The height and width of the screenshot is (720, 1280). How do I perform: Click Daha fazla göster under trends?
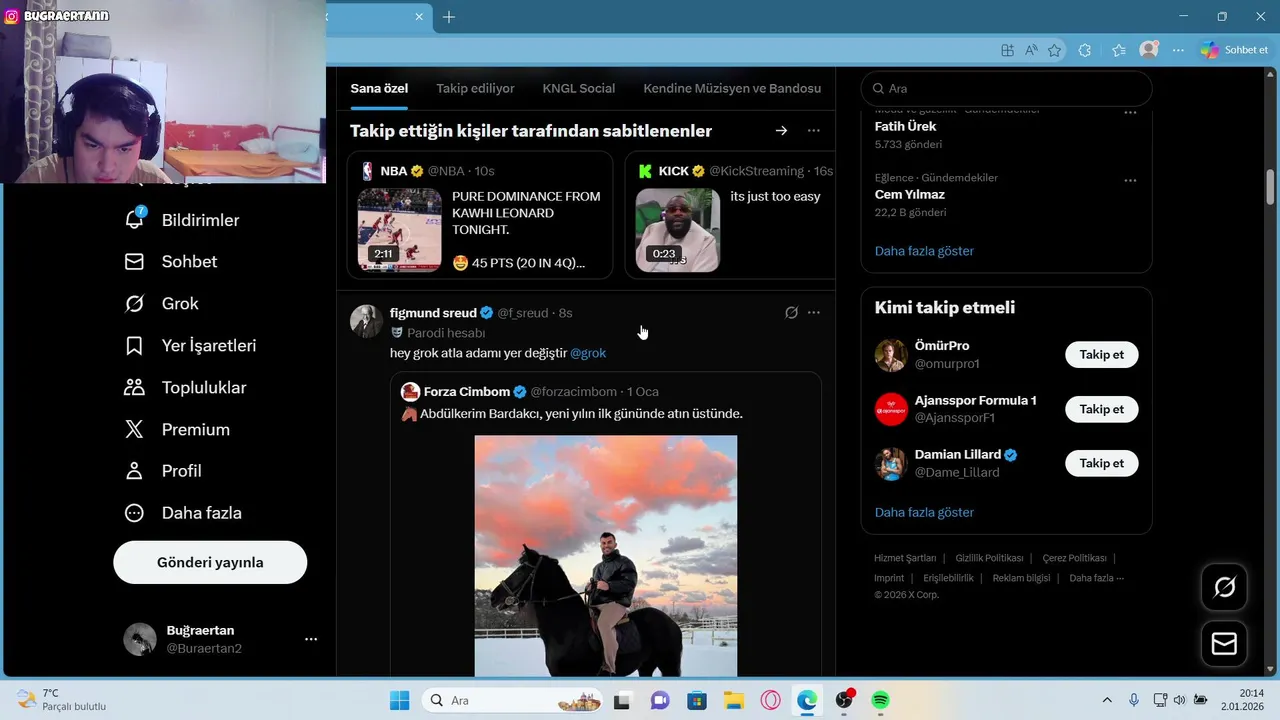click(924, 251)
